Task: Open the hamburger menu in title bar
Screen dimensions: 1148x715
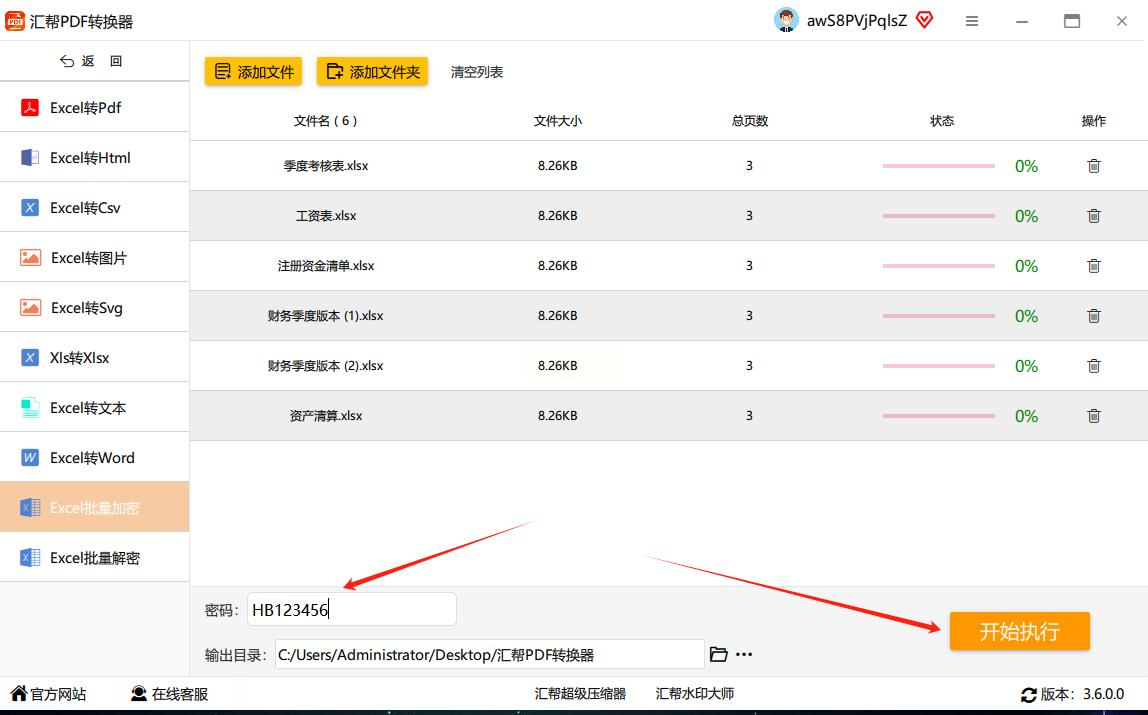Action: pyautogui.click(x=972, y=21)
